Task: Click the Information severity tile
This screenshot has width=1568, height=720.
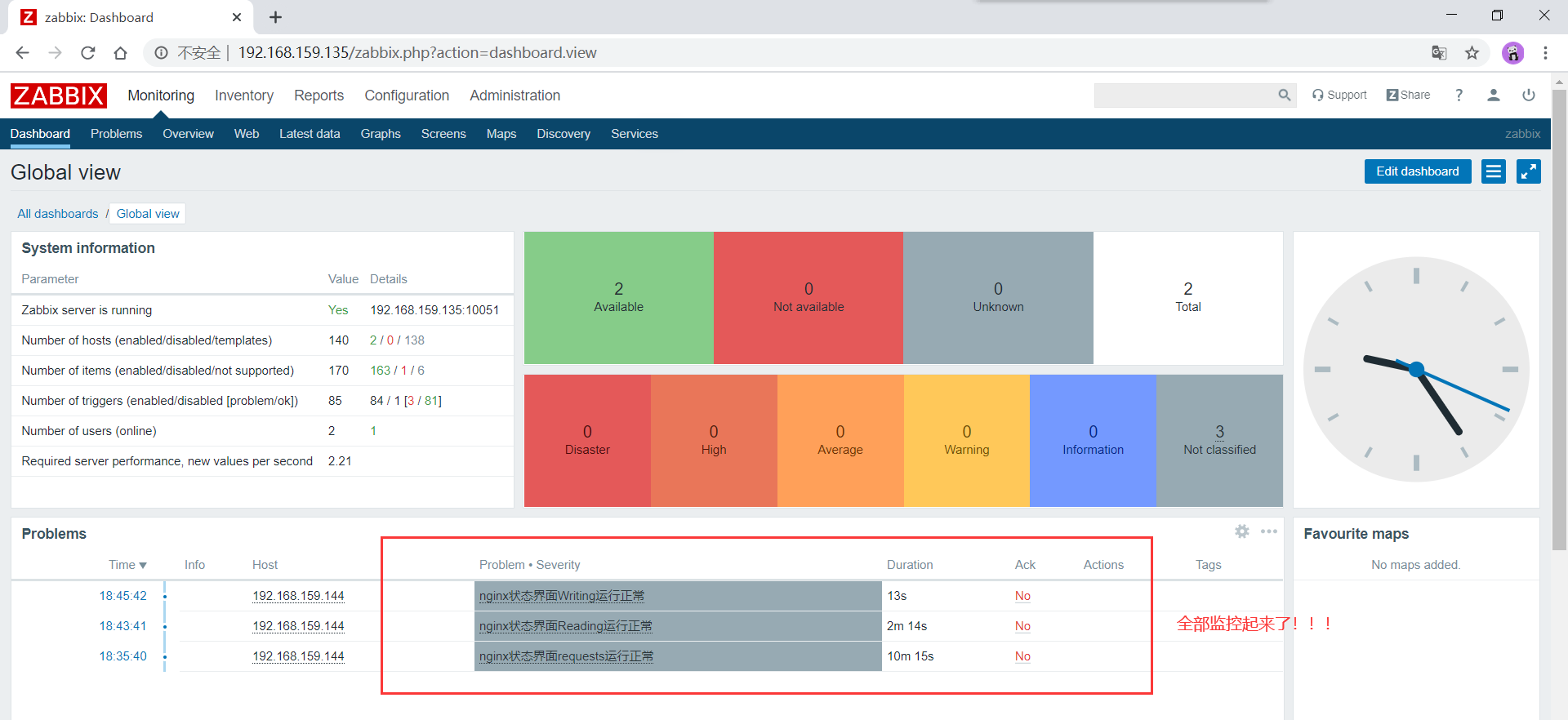Action: (x=1093, y=441)
